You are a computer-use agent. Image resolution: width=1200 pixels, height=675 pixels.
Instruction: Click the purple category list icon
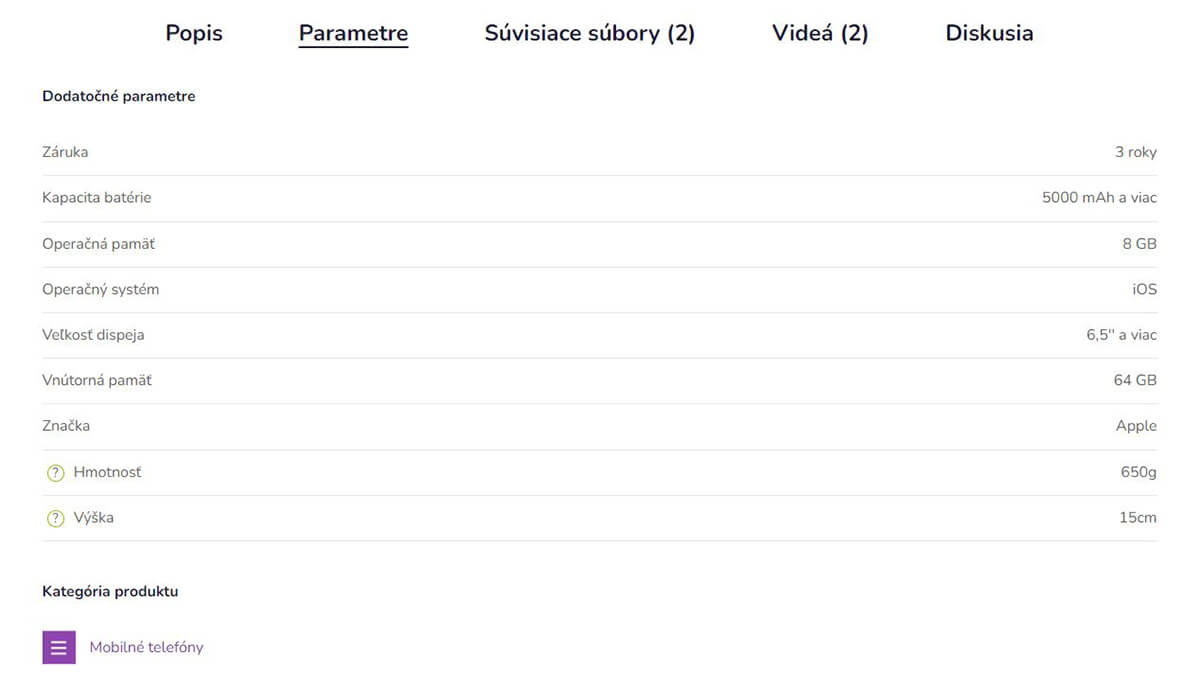(x=59, y=647)
